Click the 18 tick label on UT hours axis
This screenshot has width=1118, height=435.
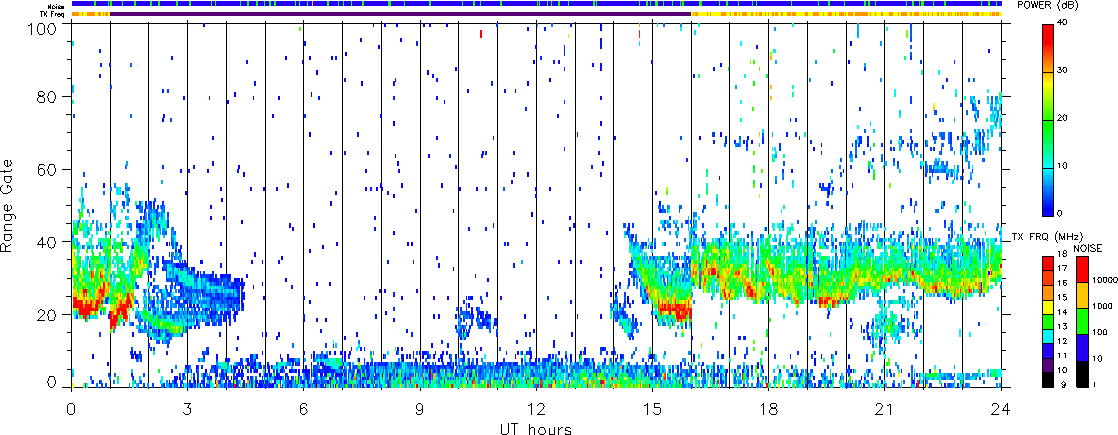[x=769, y=409]
